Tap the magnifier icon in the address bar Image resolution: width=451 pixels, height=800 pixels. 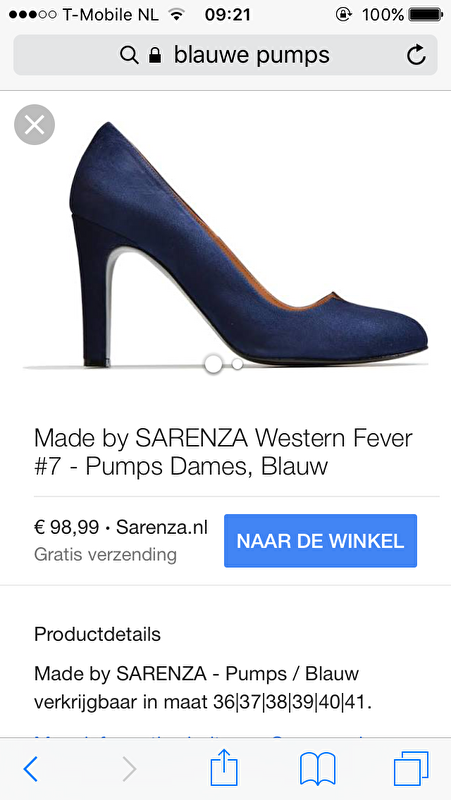pyautogui.click(x=129, y=55)
